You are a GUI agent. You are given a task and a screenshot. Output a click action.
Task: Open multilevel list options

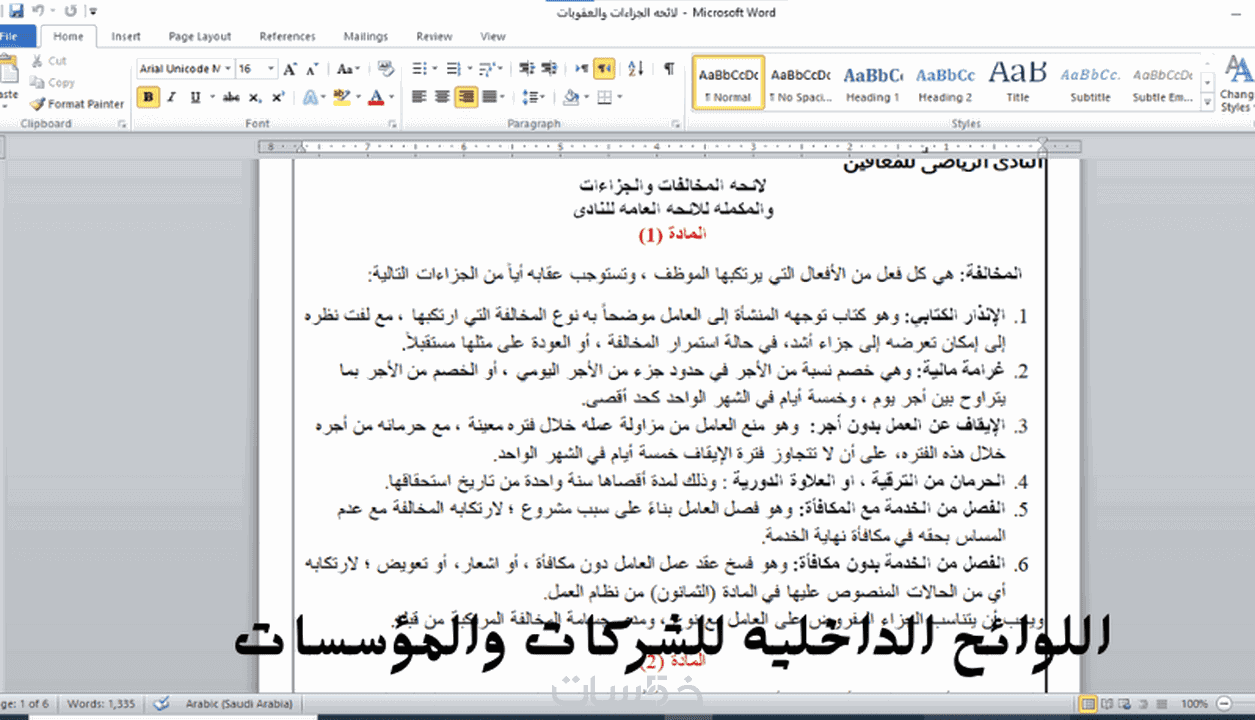point(490,69)
